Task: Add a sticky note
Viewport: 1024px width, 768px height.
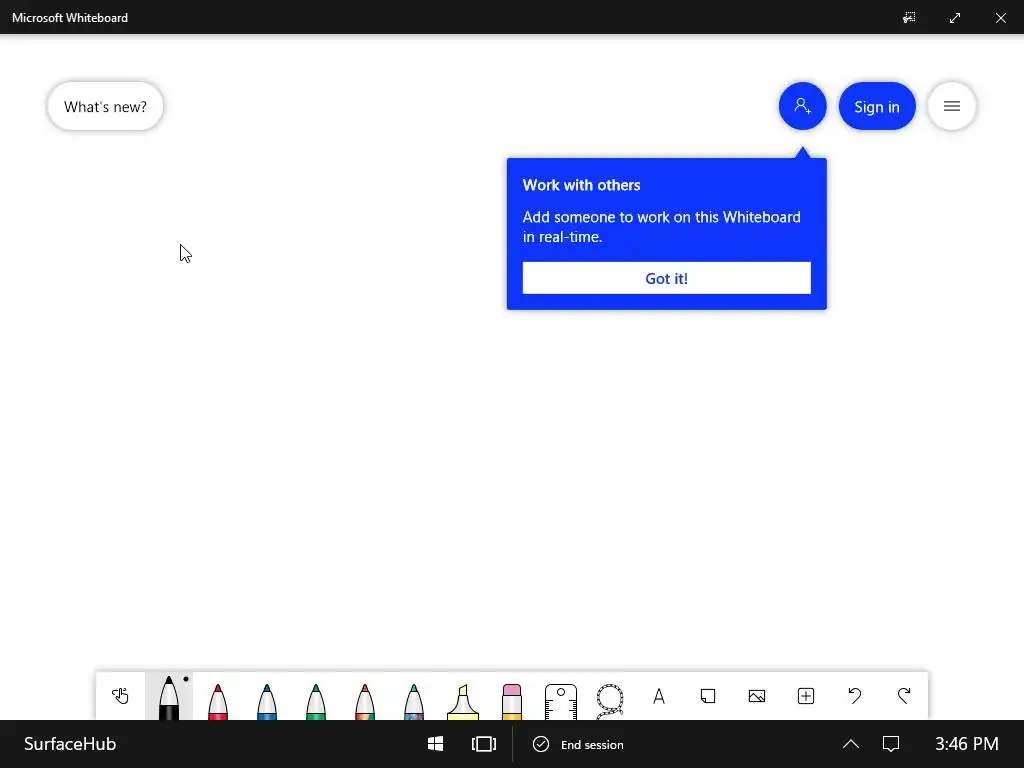Action: pyautogui.click(x=708, y=696)
